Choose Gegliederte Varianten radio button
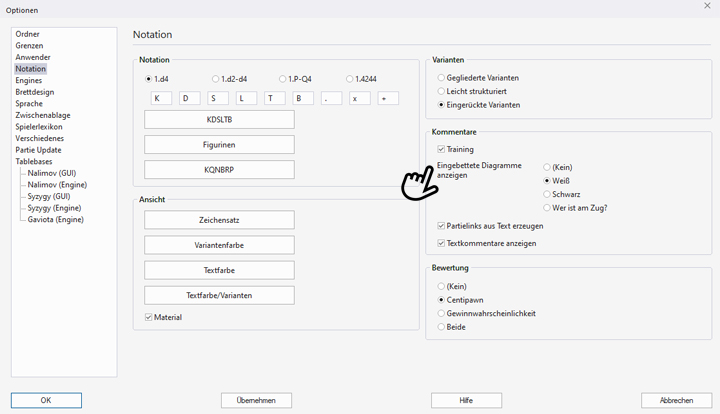 [442, 78]
